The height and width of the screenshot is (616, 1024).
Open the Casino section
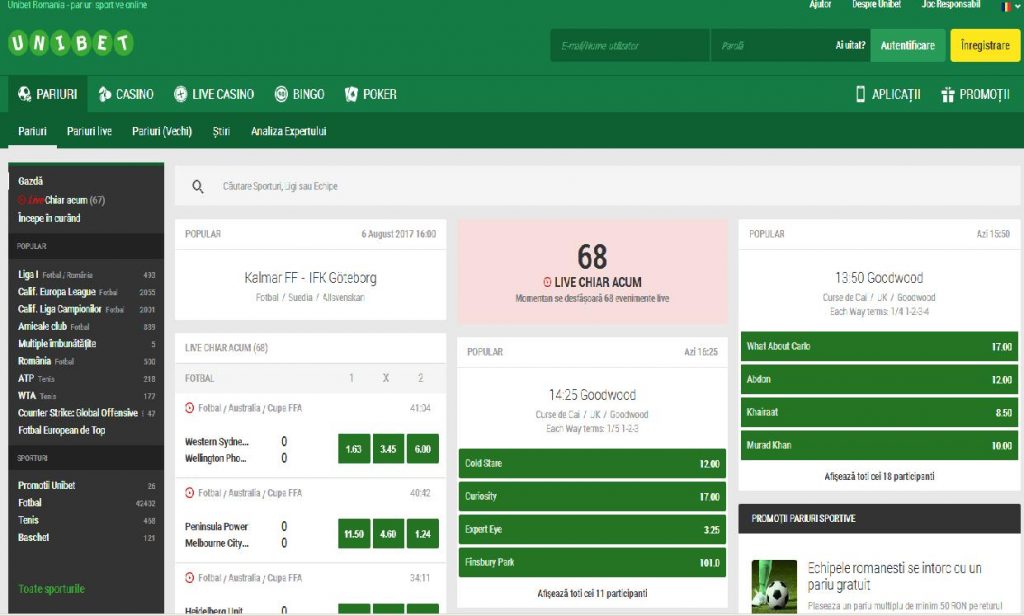click(x=126, y=94)
